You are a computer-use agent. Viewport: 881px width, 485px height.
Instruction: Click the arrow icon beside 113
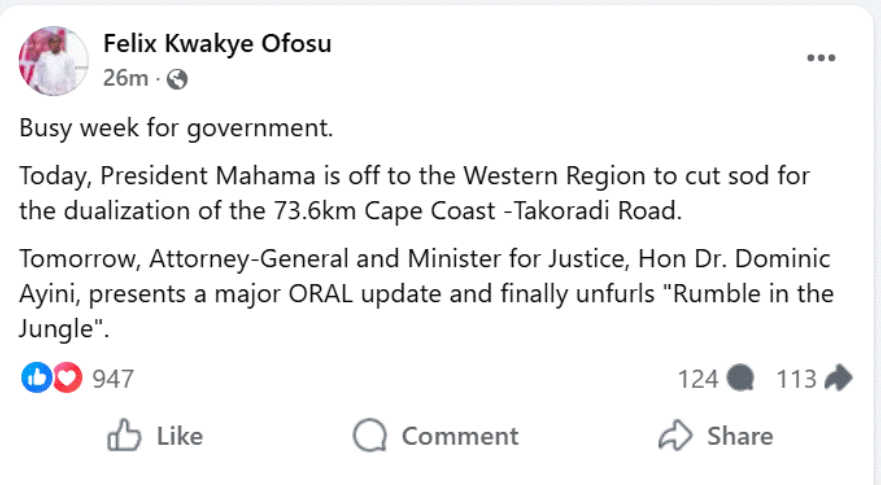838,378
